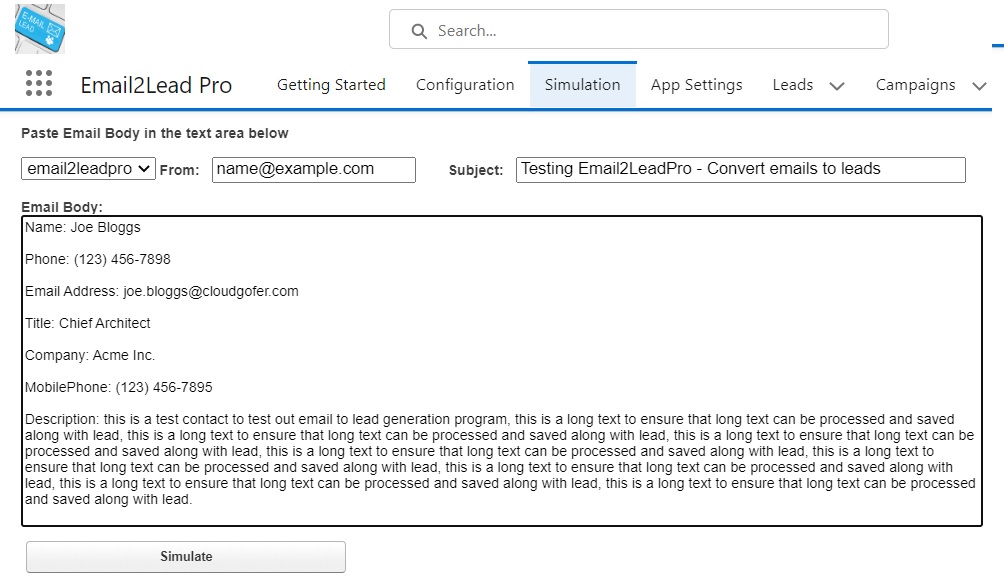Viewport: 1004px width, 587px height.
Task: Click the 'MobilePhone: (123) 456-7895' line
Action: 119,387
